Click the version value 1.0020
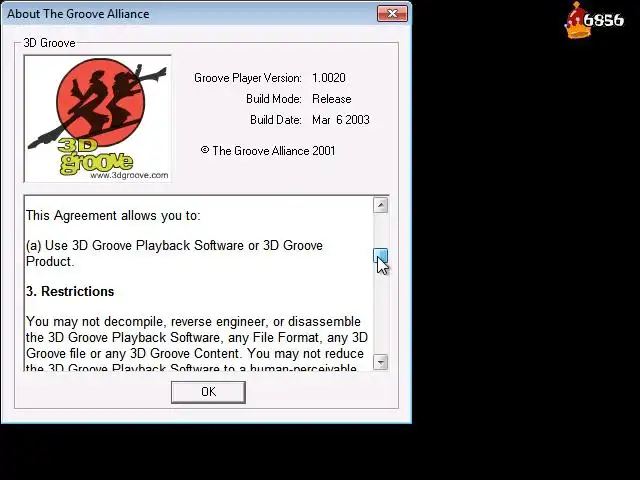The height and width of the screenshot is (480, 640). point(329,78)
